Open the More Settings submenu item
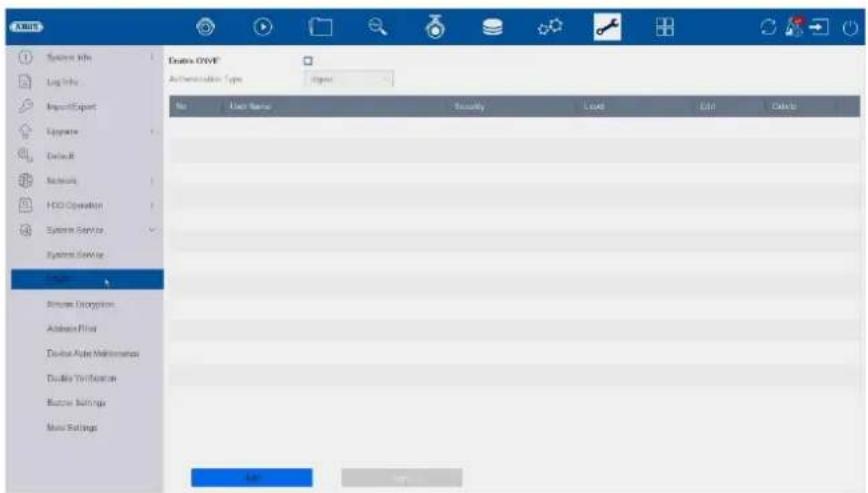This screenshot has height=493, width=868. [x=72, y=428]
